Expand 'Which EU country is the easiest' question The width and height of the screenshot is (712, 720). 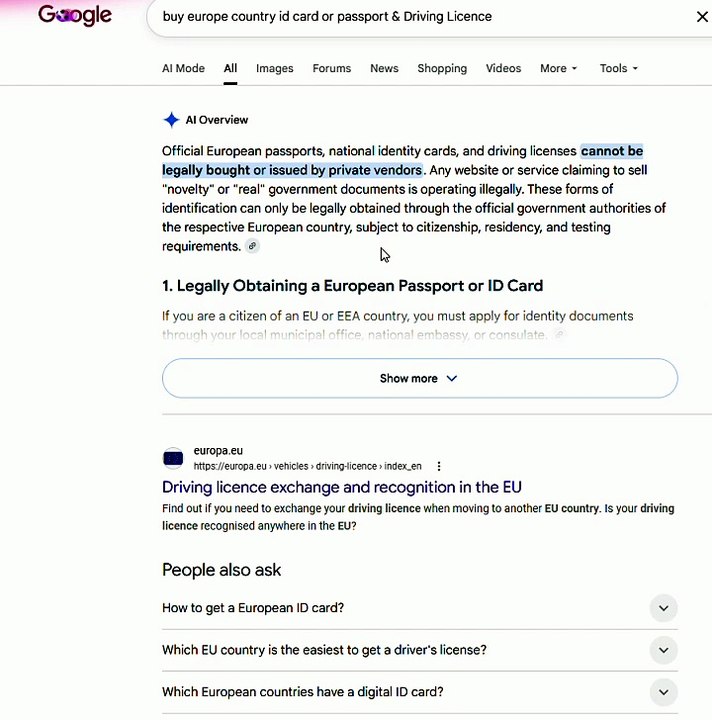[420, 650]
